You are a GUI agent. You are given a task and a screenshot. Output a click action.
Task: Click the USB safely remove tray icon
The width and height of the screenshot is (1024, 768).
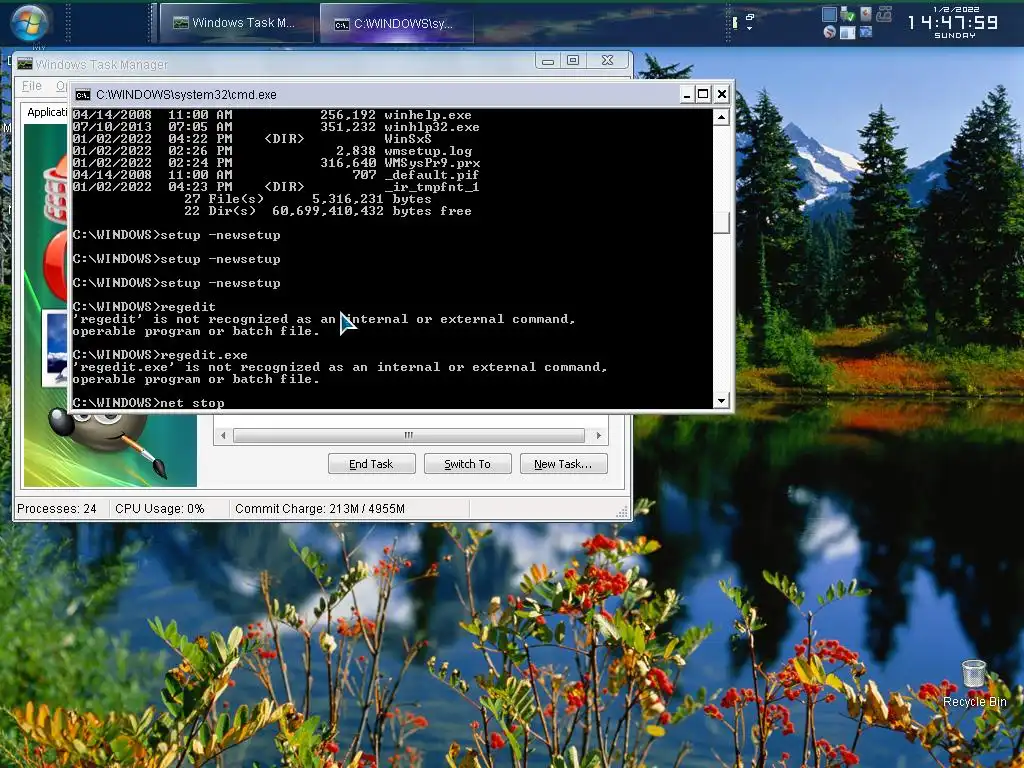tap(848, 14)
